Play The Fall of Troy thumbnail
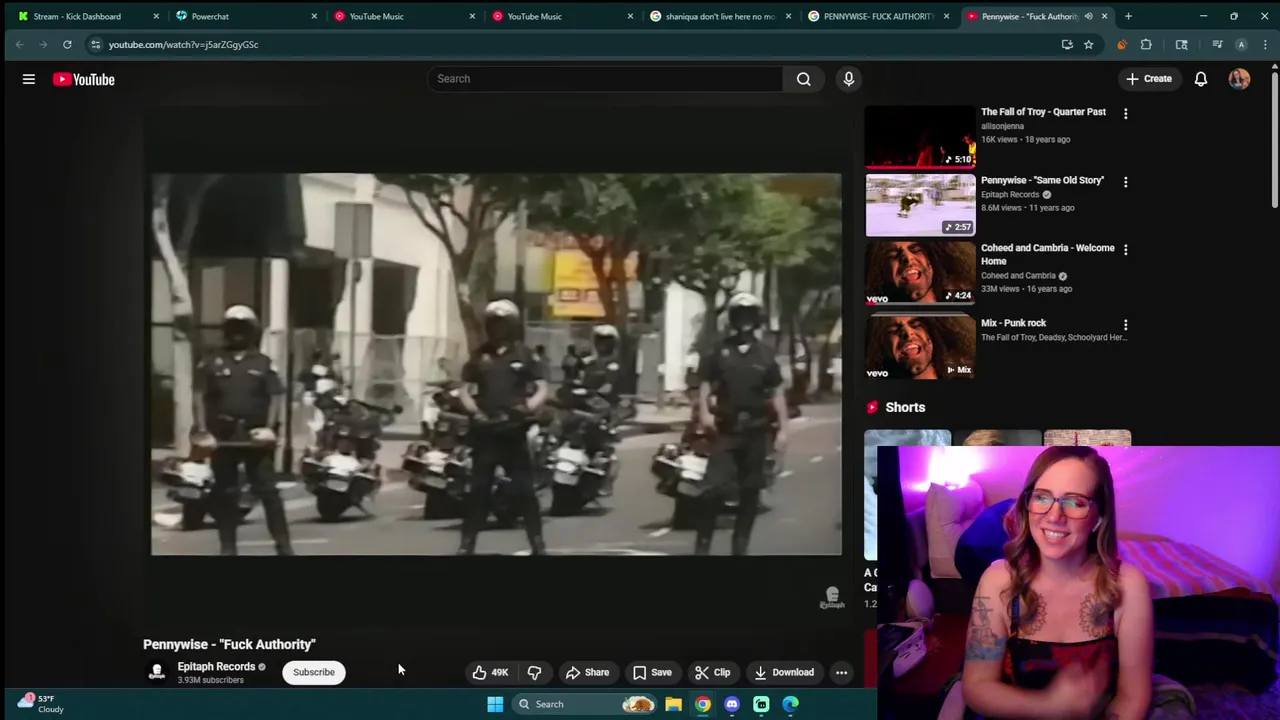Screen dimensions: 1280x720 point(920,137)
